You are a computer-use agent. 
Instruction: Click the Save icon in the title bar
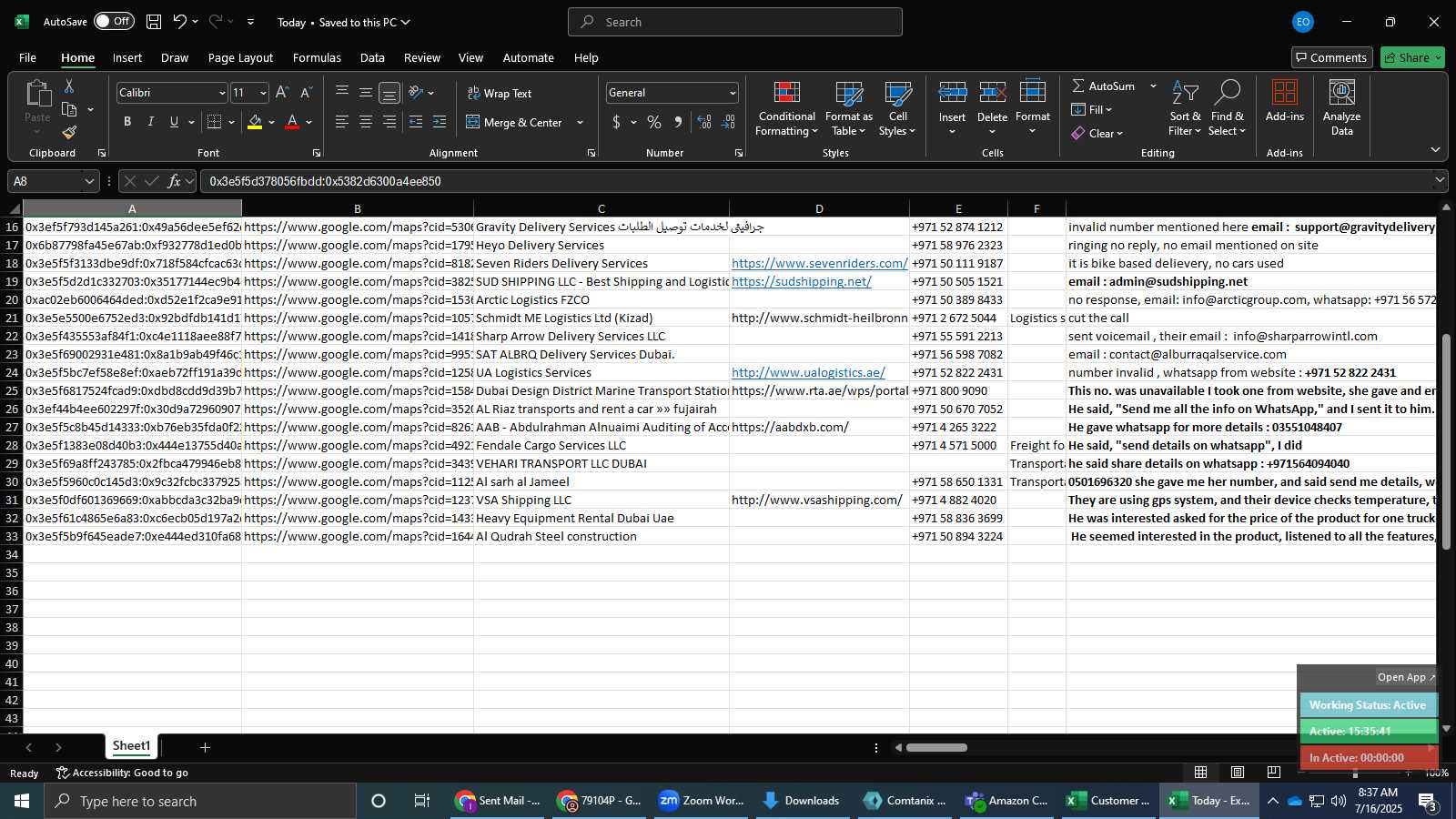154,22
